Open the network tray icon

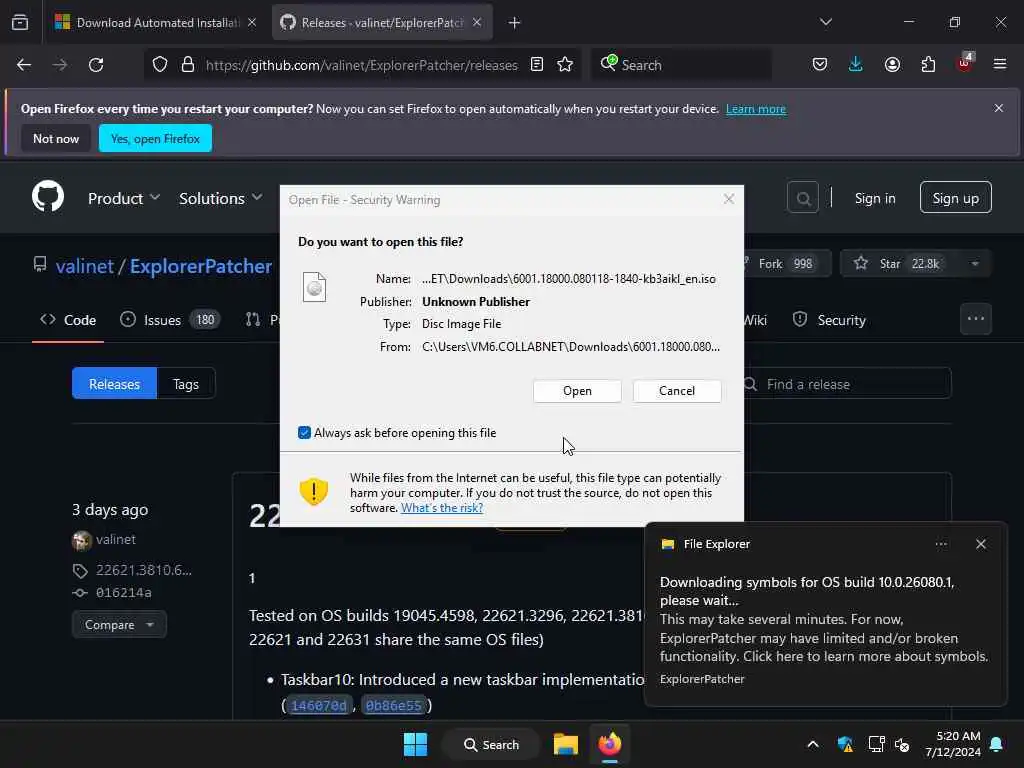[876, 744]
